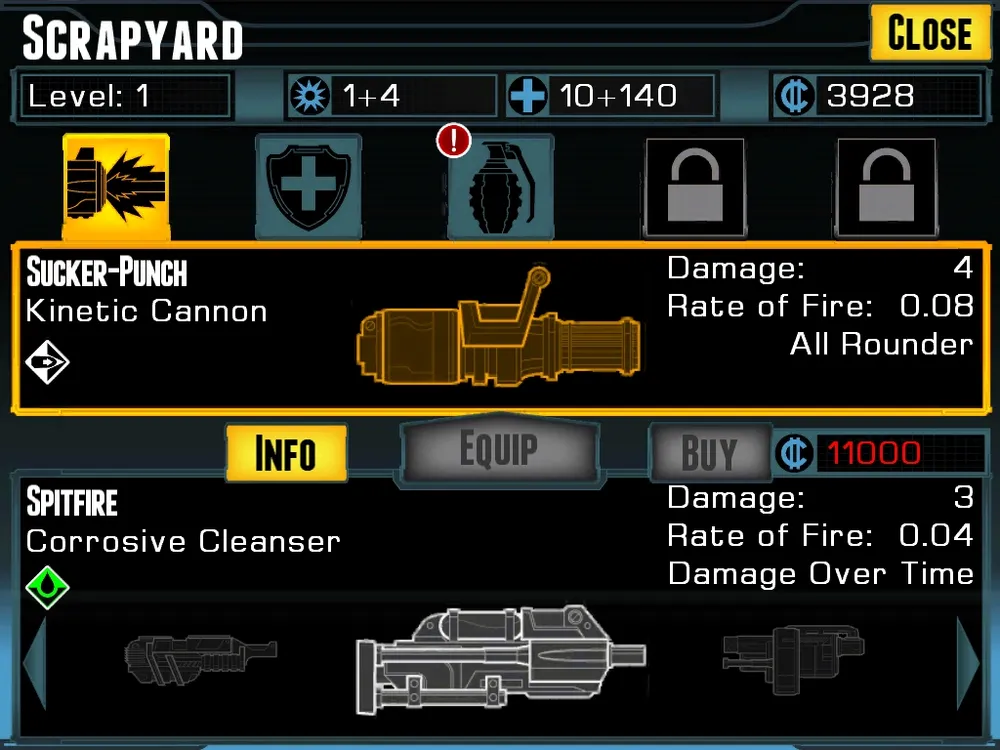Viewport: 1000px width, 750px height.
Task: Click the green corrosive type diamond icon
Action: tap(47, 587)
